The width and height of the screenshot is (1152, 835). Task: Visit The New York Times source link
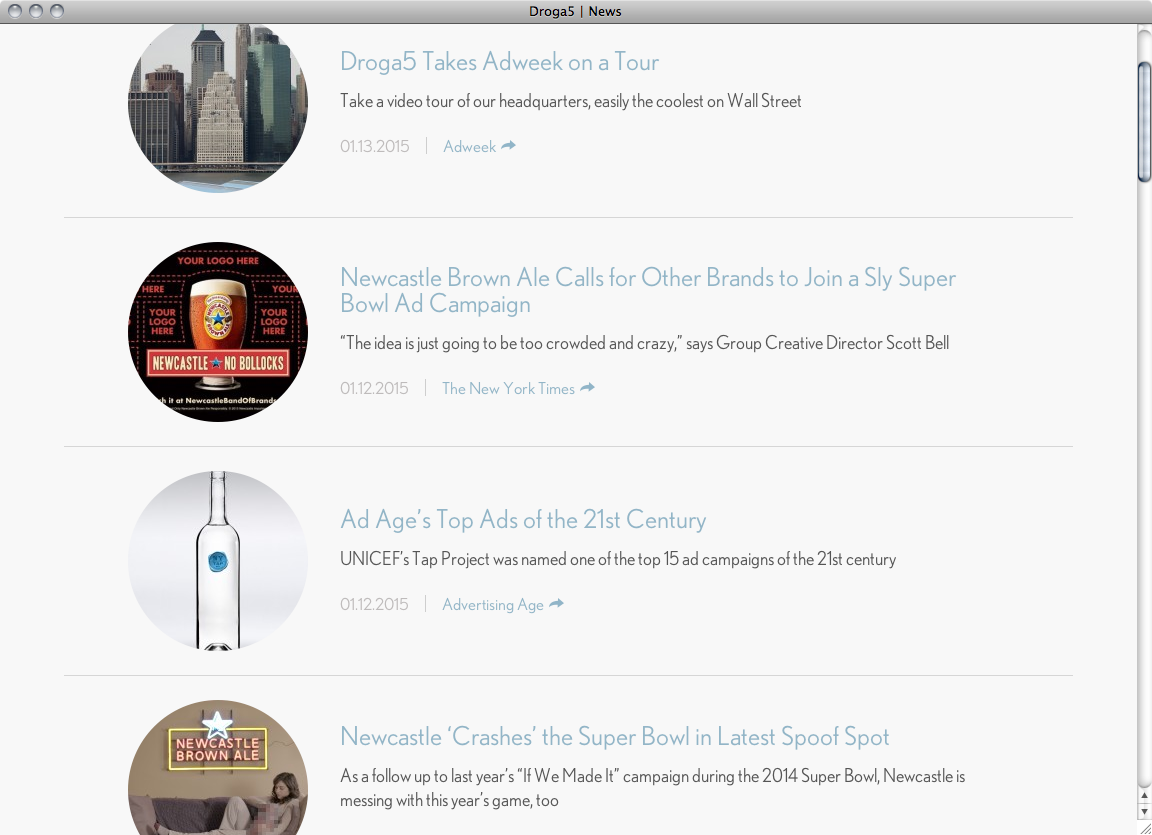(x=508, y=389)
